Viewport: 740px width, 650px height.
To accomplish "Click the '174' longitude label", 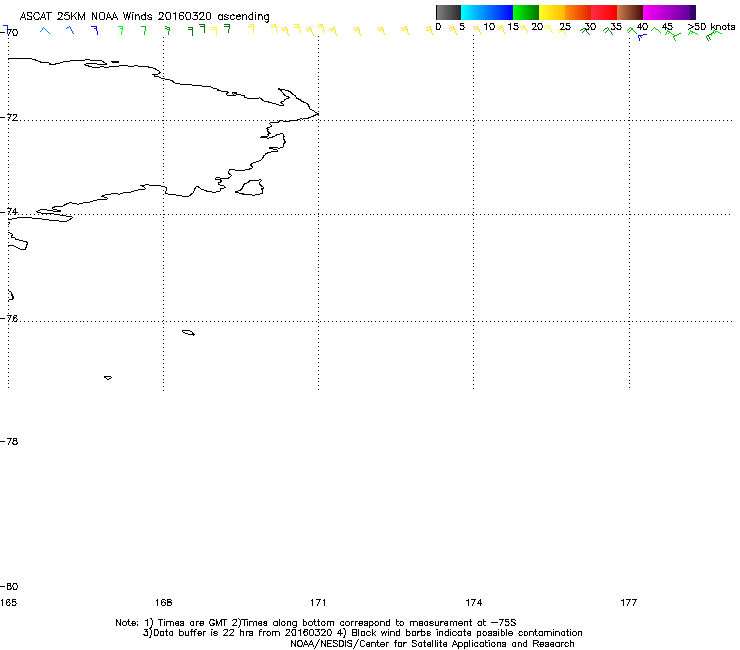I will tap(473, 603).
